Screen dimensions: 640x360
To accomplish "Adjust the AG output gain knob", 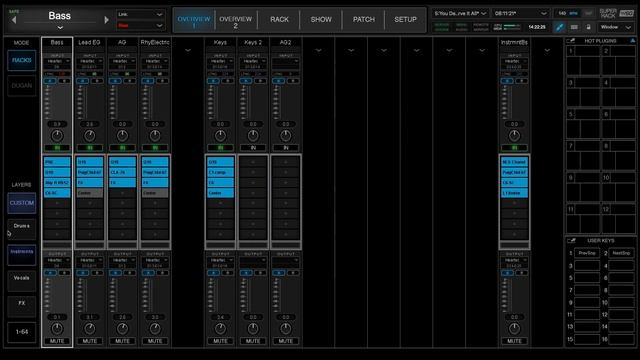I will [122, 329].
